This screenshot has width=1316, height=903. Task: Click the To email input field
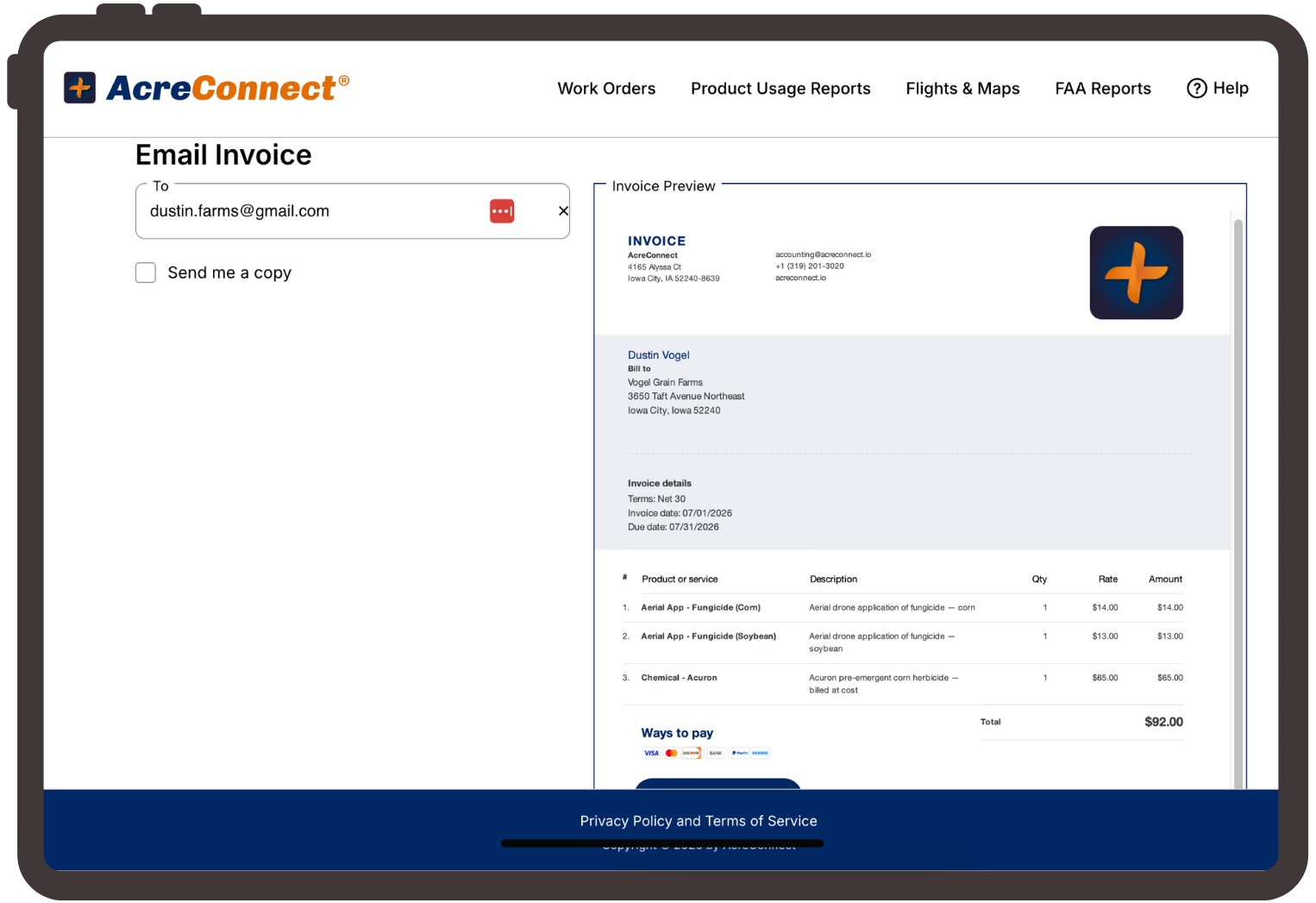(x=352, y=211)
